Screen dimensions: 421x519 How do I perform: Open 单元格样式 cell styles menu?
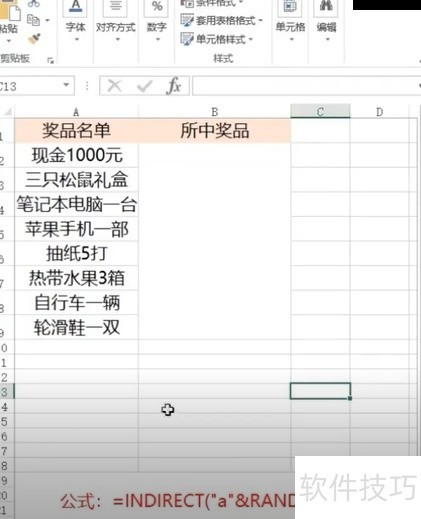tap(217, 39)
